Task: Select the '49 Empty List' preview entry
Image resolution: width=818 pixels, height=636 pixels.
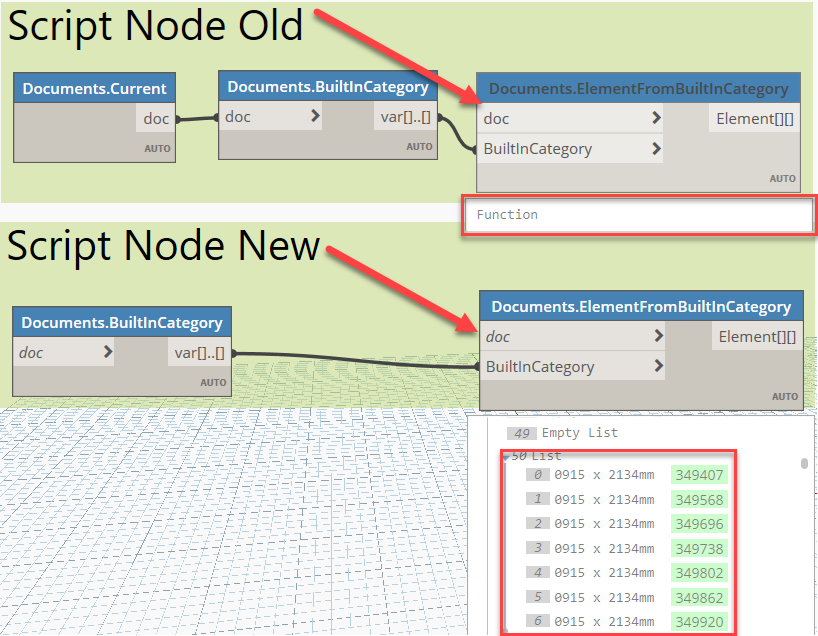Action: [x=579, y=433]
